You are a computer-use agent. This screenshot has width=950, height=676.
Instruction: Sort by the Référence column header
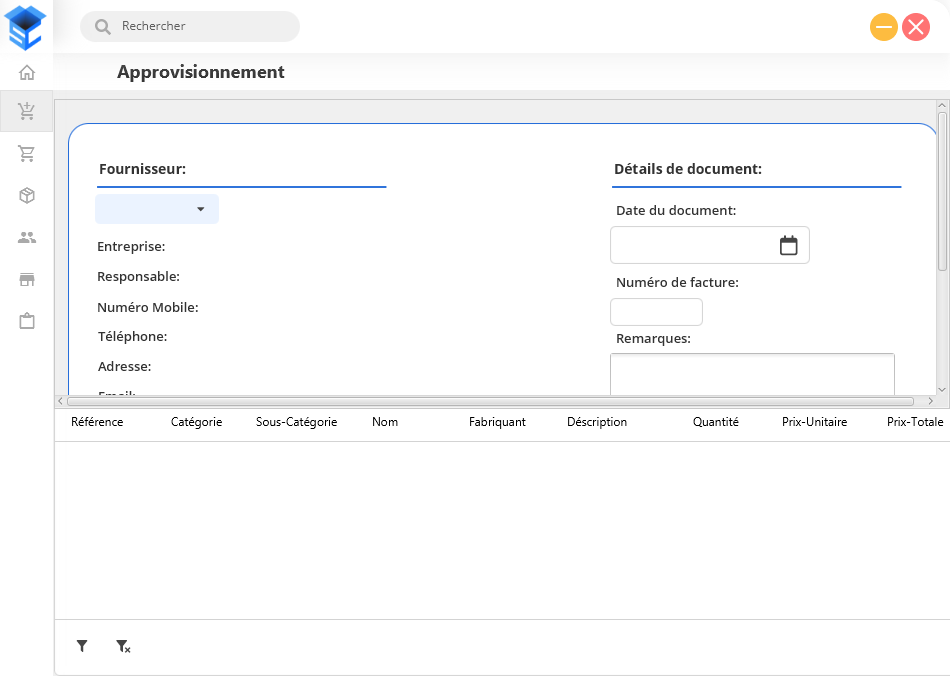97,422
